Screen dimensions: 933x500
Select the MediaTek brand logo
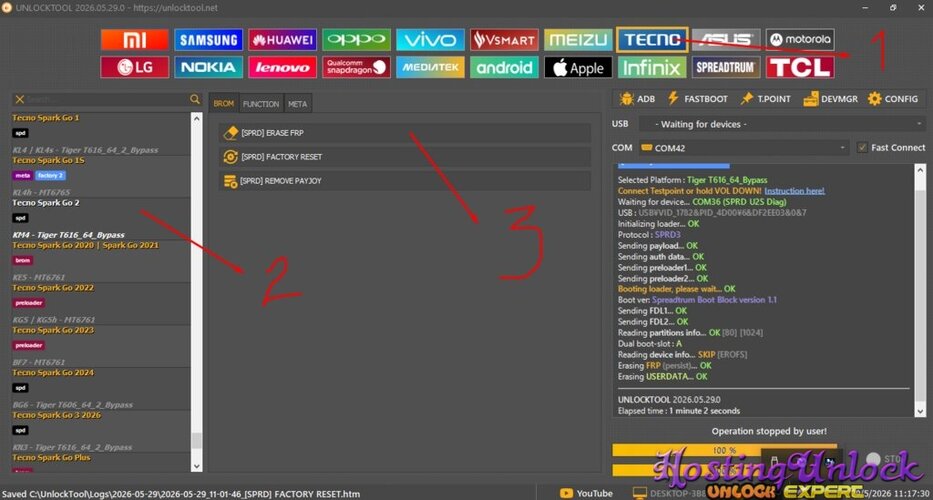[x=430, y=67]
